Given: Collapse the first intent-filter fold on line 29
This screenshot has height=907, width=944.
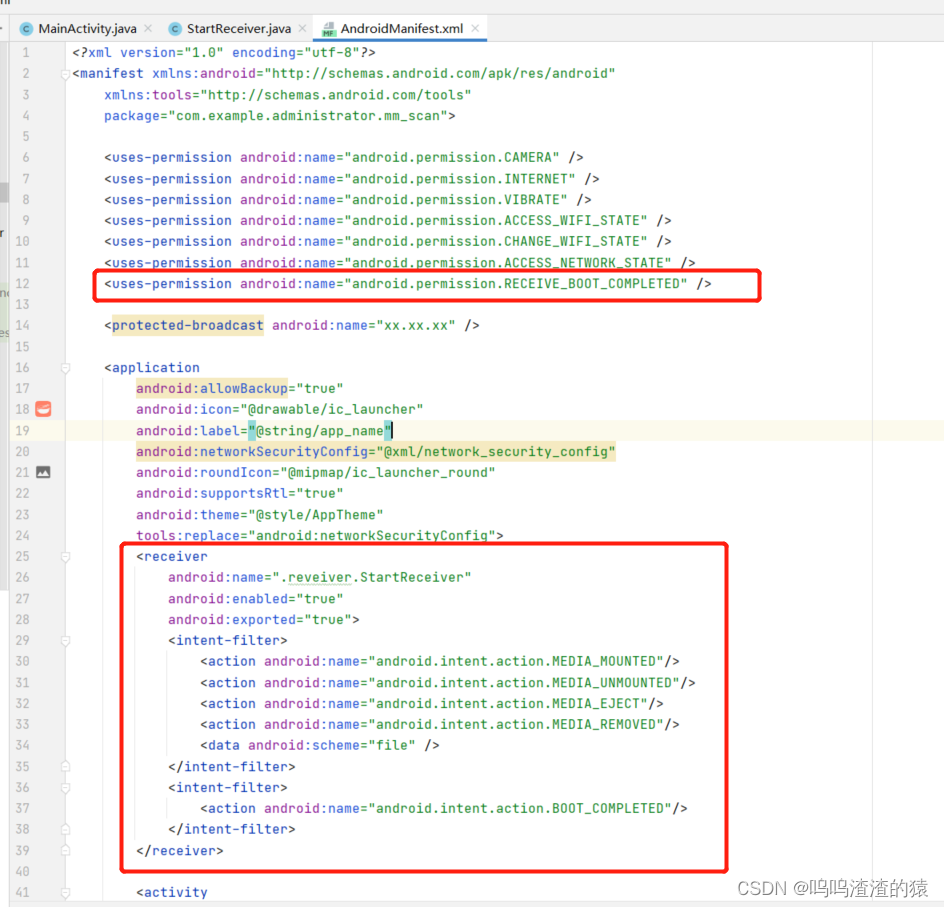Looking at the screenshot, I should coord(65,641).
